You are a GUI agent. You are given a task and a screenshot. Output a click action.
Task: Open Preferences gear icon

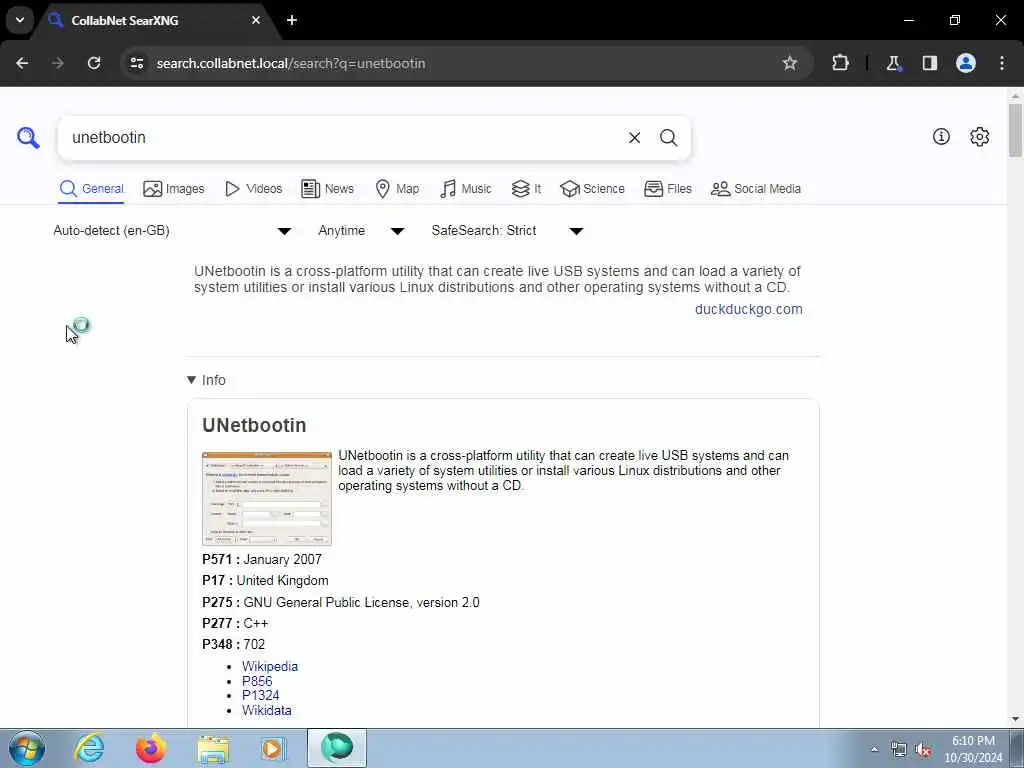[980, 136]
